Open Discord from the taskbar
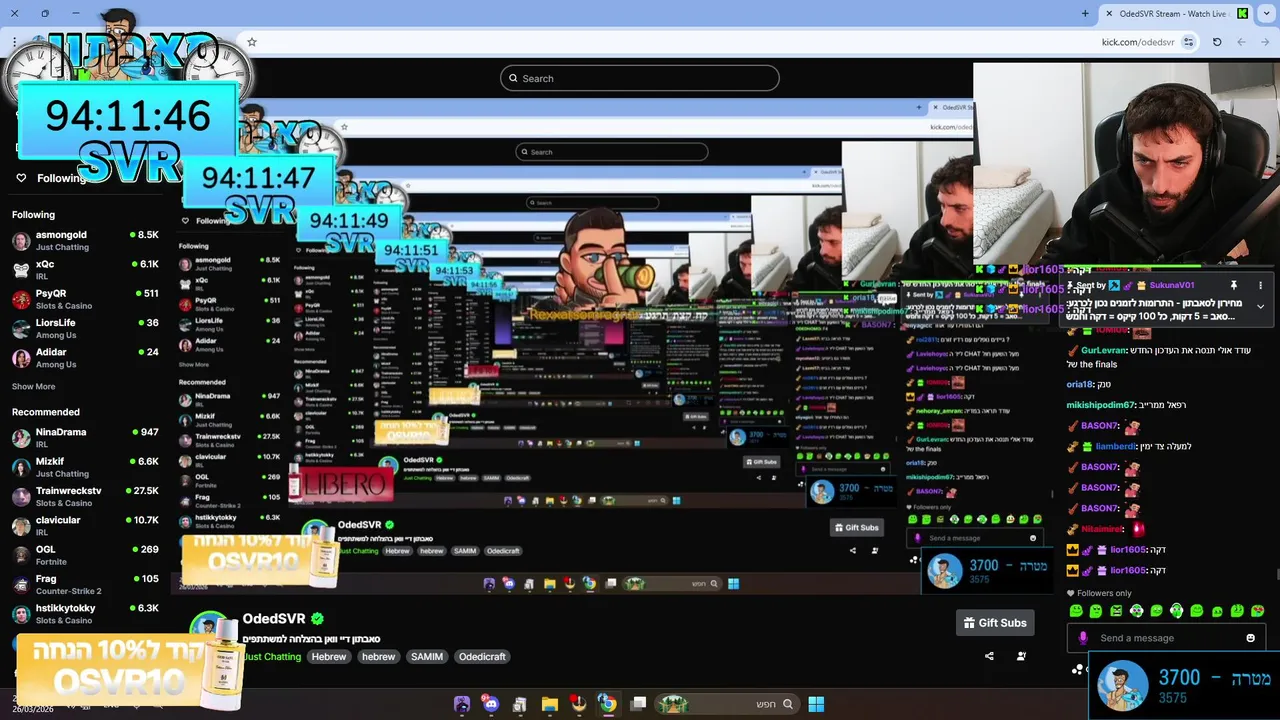Screen dimensions: 1280x720 coord(490,704)
